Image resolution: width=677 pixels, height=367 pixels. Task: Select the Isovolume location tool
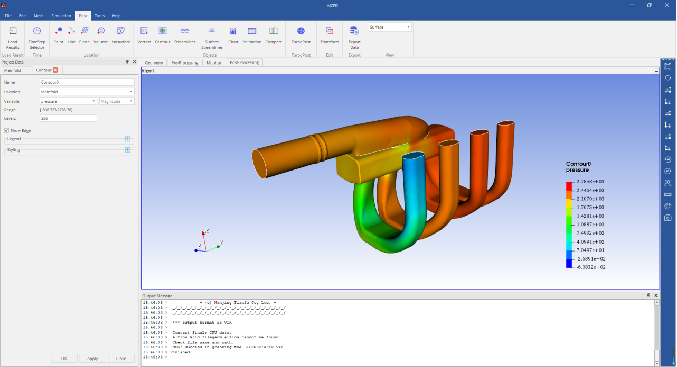pos(121,35)
